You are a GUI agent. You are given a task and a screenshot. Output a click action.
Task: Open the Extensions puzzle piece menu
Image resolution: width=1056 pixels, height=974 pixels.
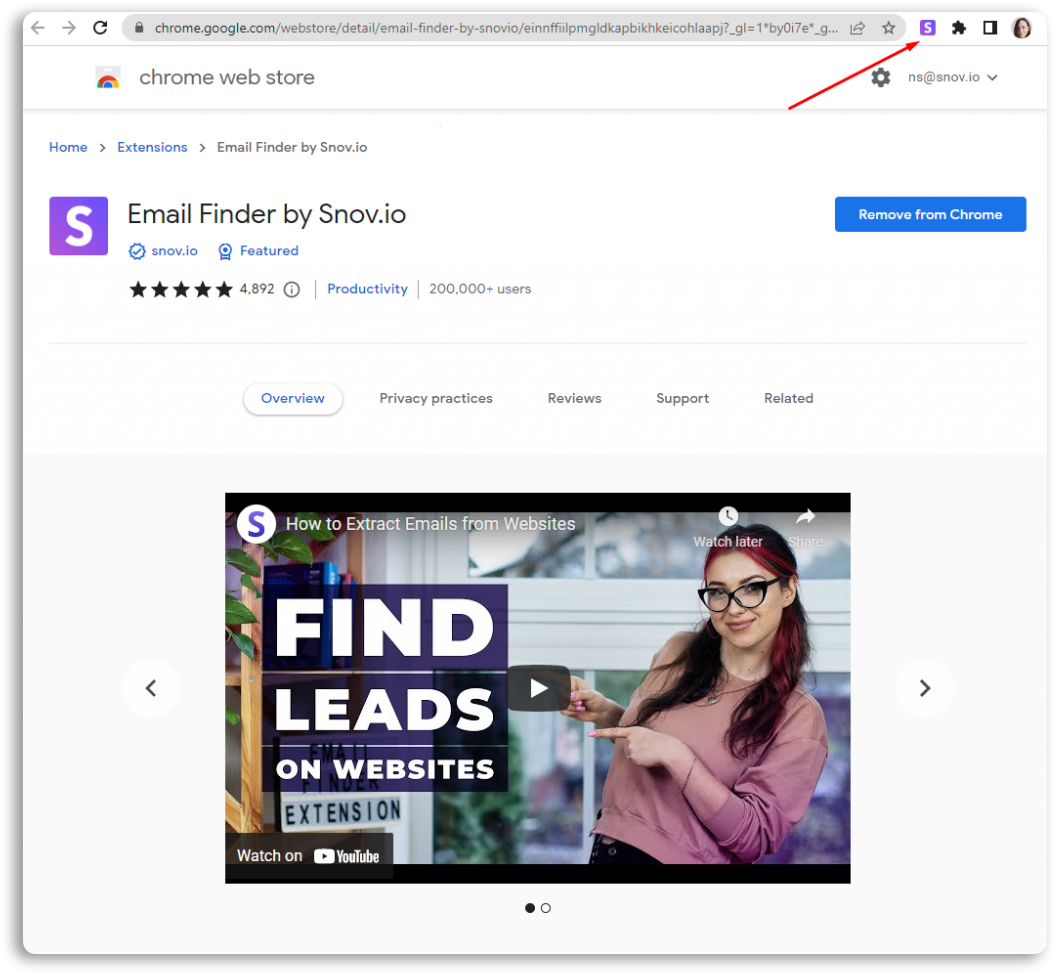[958, 28]
